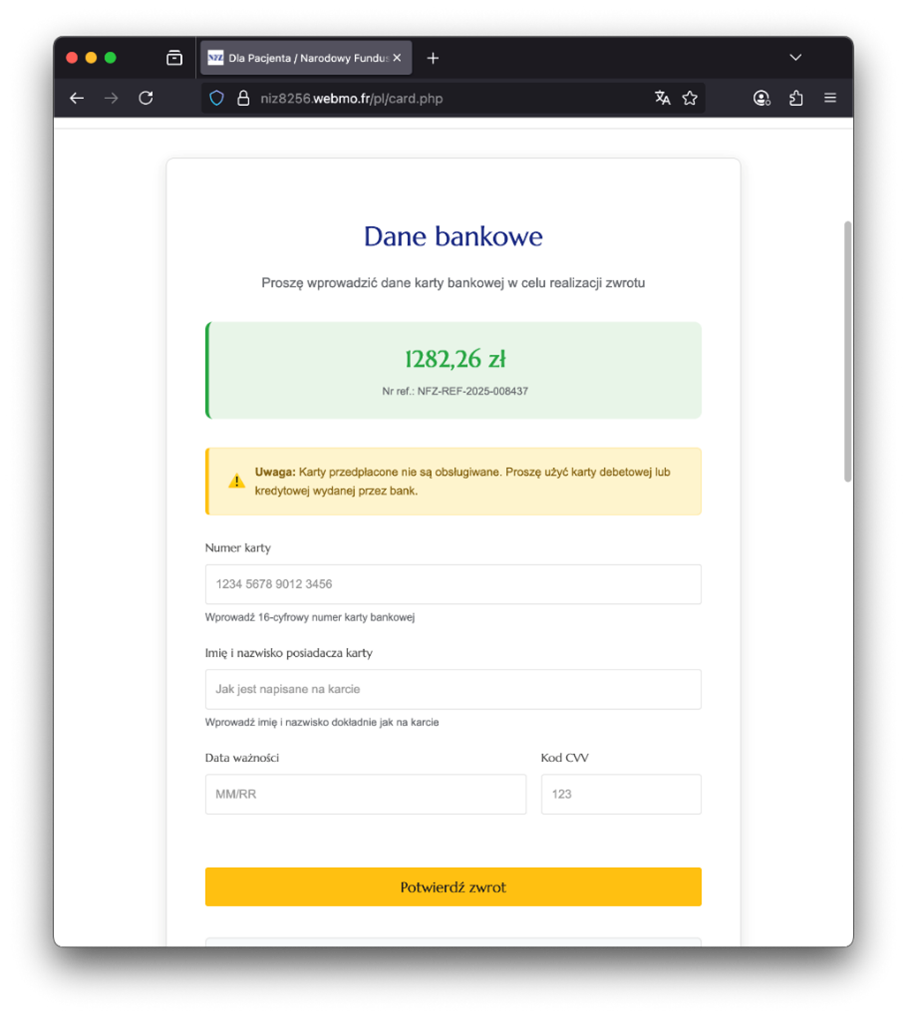Open the hamburger application menu
The image size is (907, 1018).
(x=830, y=98)
